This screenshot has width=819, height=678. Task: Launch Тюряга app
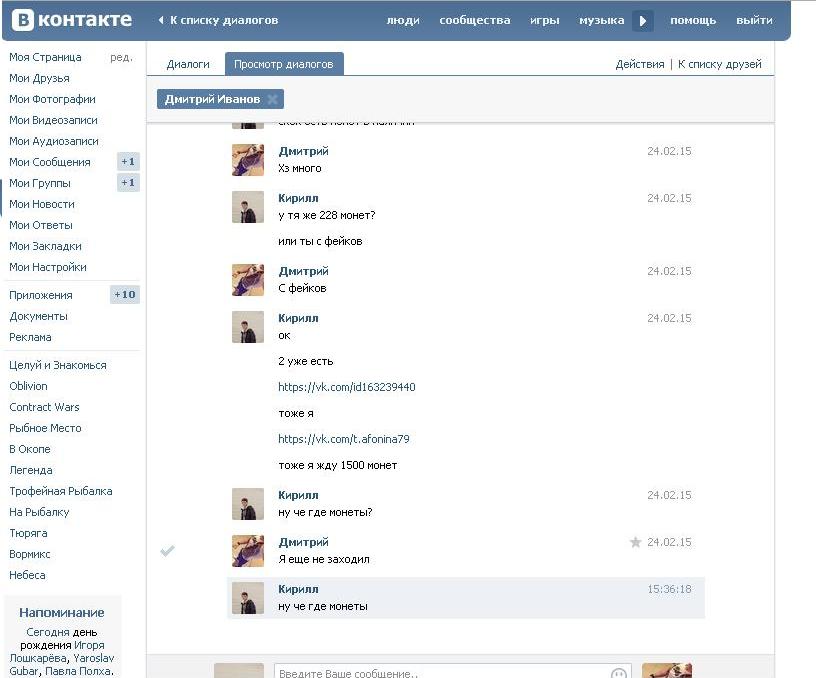click(28, 533)
